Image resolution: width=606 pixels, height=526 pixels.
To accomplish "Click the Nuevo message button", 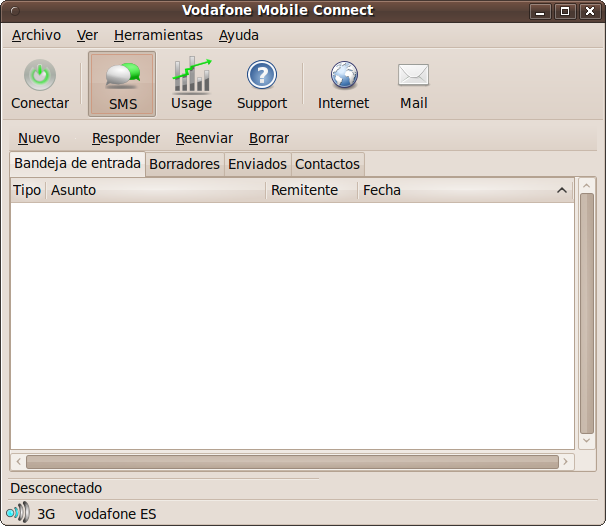I will click(x=39, y=138).
